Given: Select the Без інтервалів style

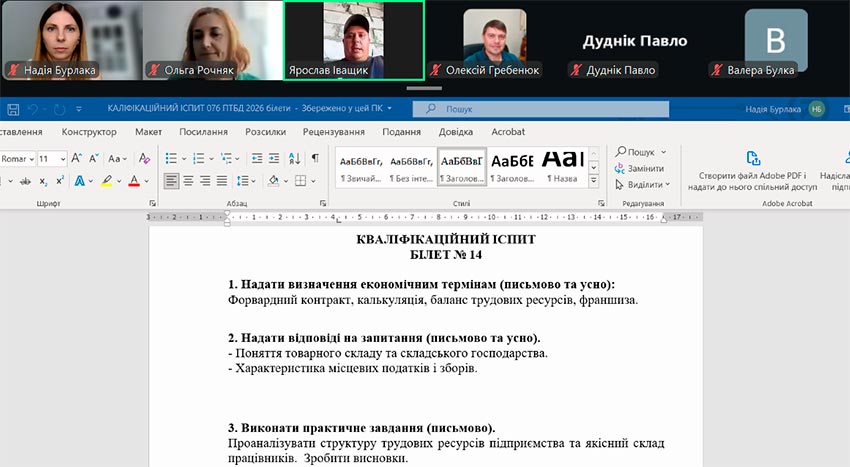Looking at the screenshot, I should (411, 168).
